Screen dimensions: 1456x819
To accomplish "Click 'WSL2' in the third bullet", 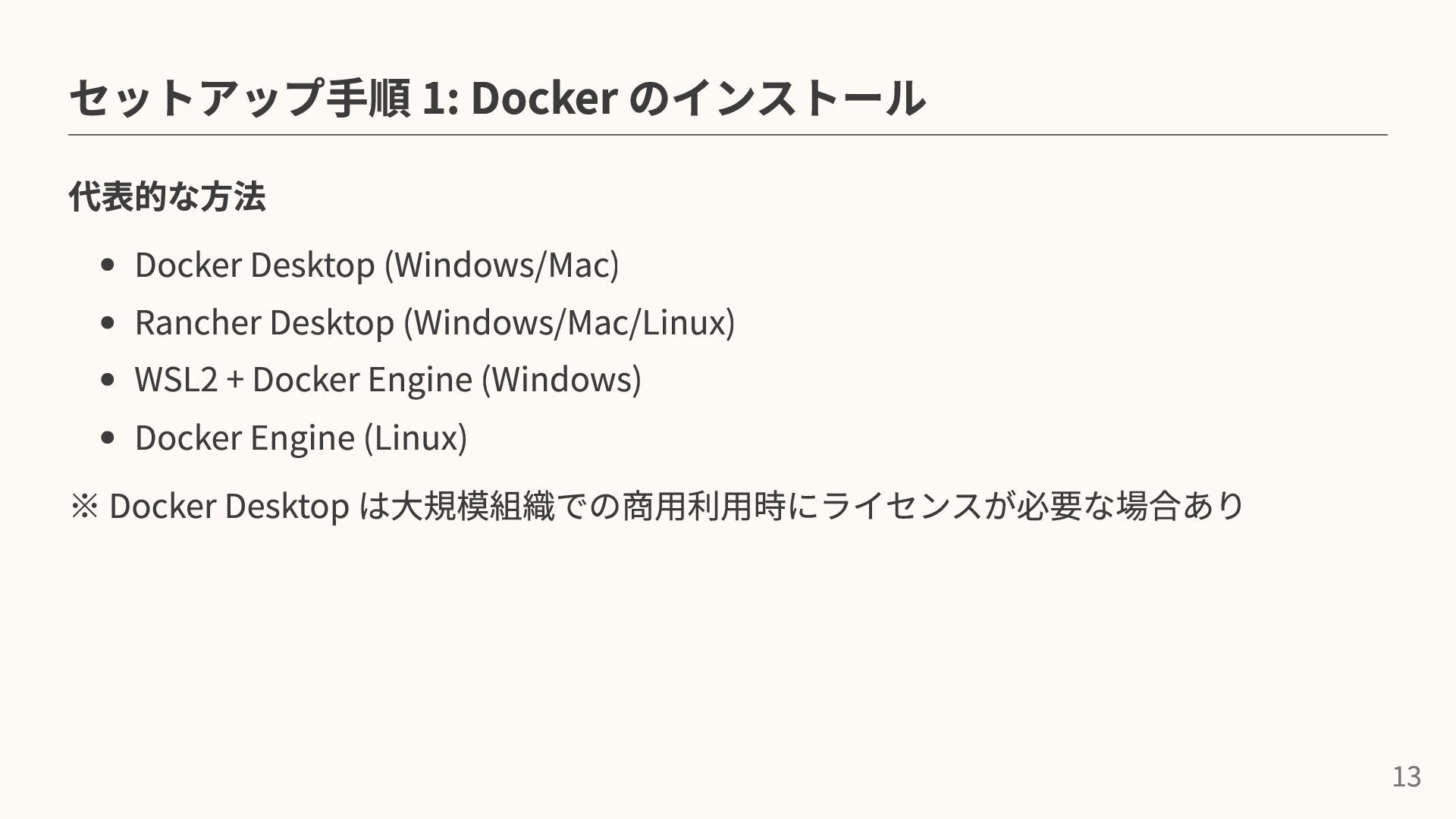I will [176, 379].
